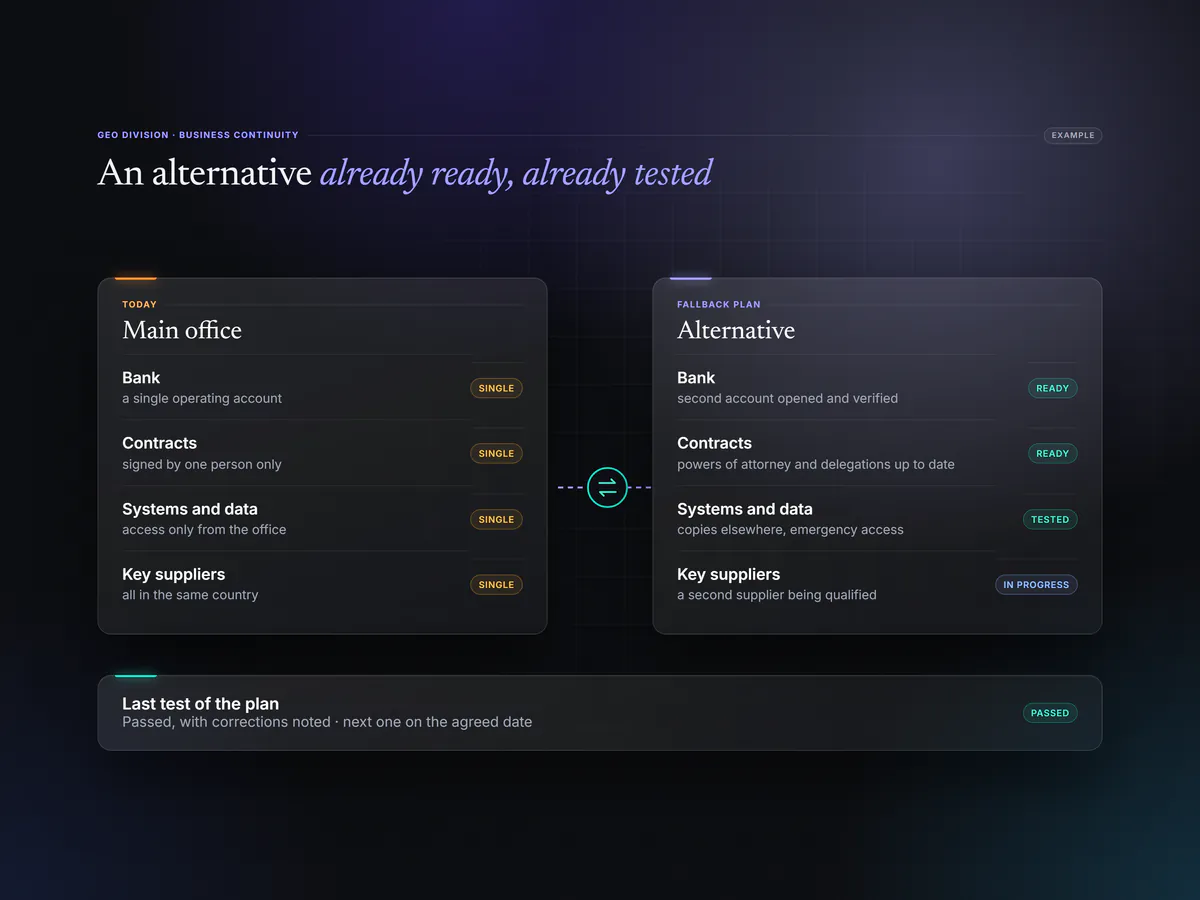Screen dimensions: 1200x900
Task: Select the "Main office" card title
Action: point(182,330)
